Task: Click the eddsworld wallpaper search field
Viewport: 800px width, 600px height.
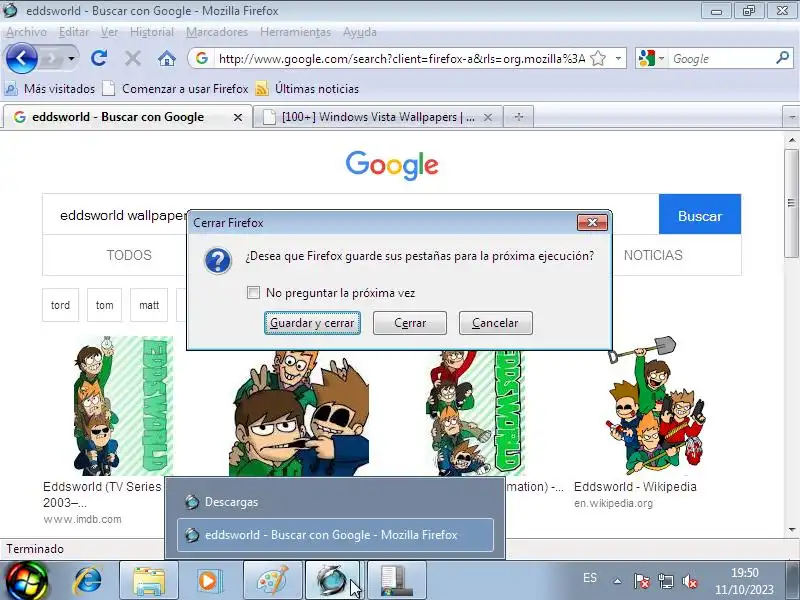Action: point(351,215)
